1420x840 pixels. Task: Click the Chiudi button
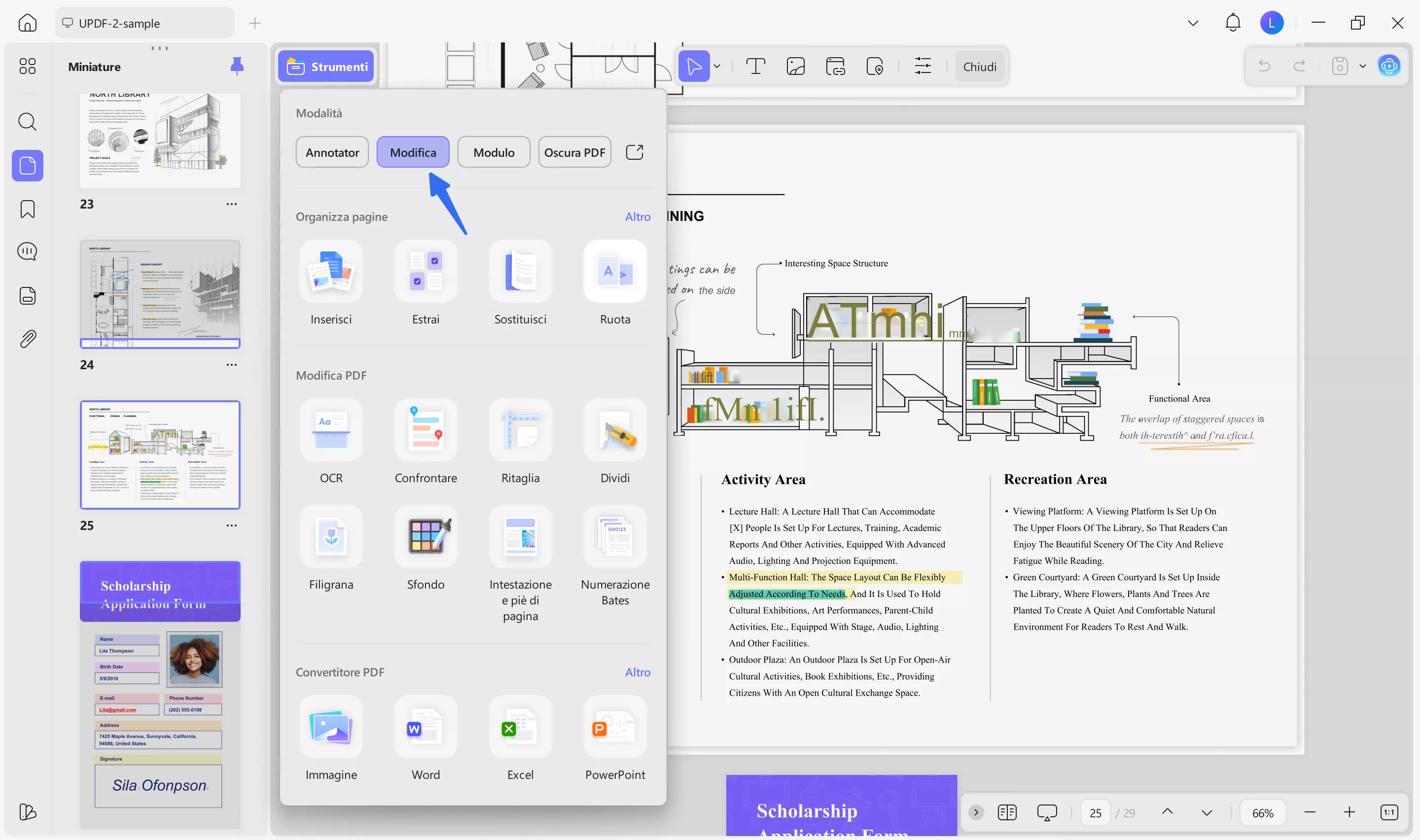point(980,66)
